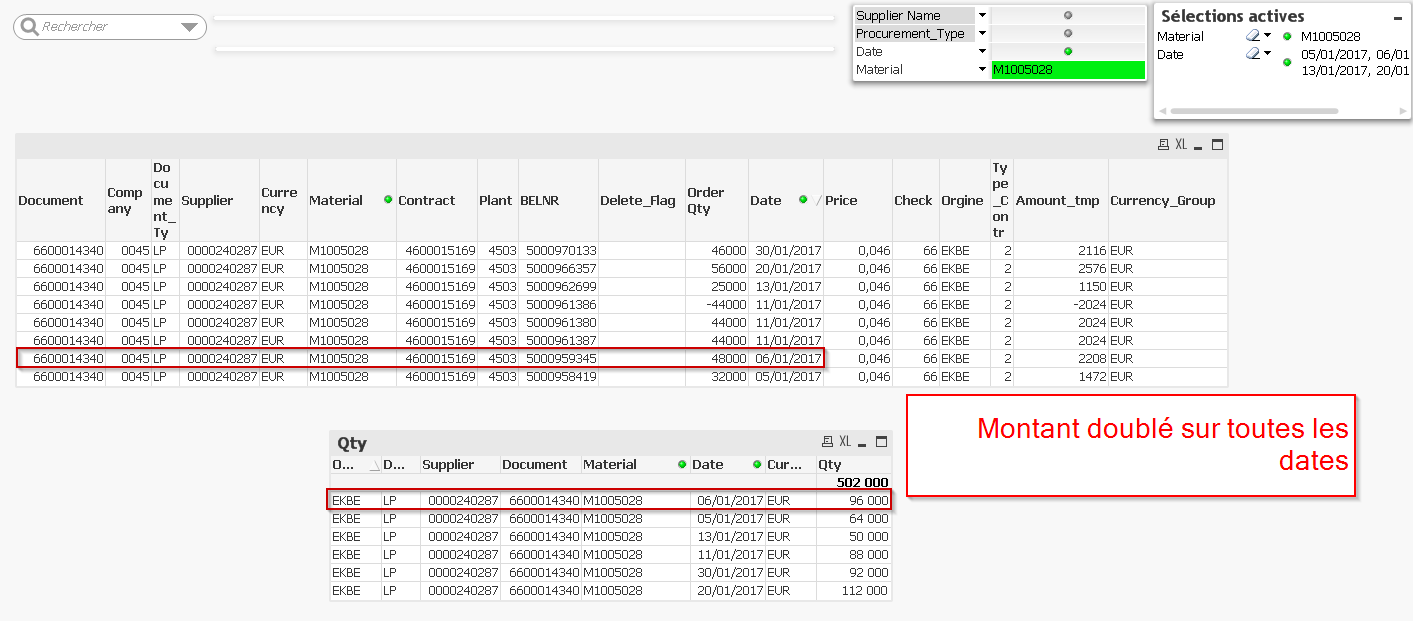The image size is (1413, 621).
Task: Click the Sélections actives panel title
Action: [x=1232, y=16]
